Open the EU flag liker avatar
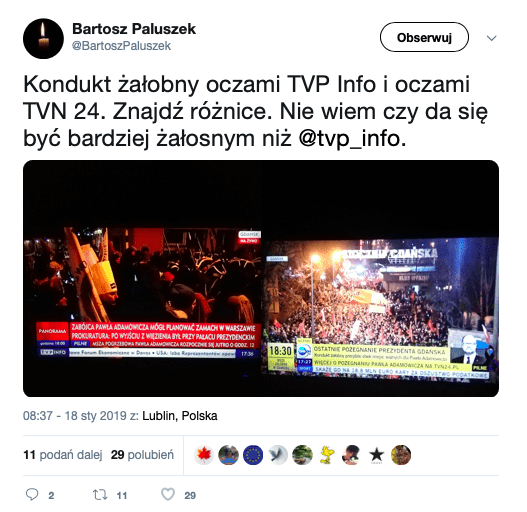Viewport: 527px width, 512px height. tap(253, 455)
